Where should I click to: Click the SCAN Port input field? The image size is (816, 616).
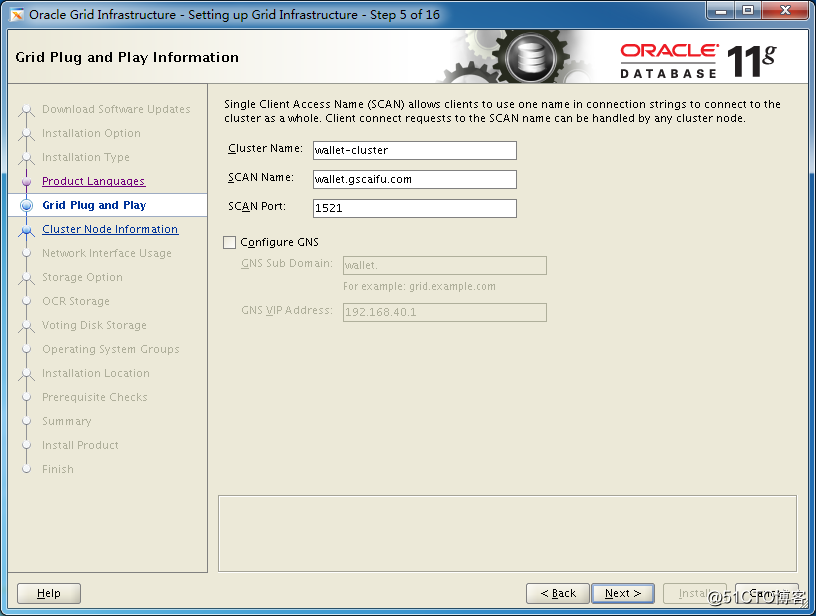point(415,208)
